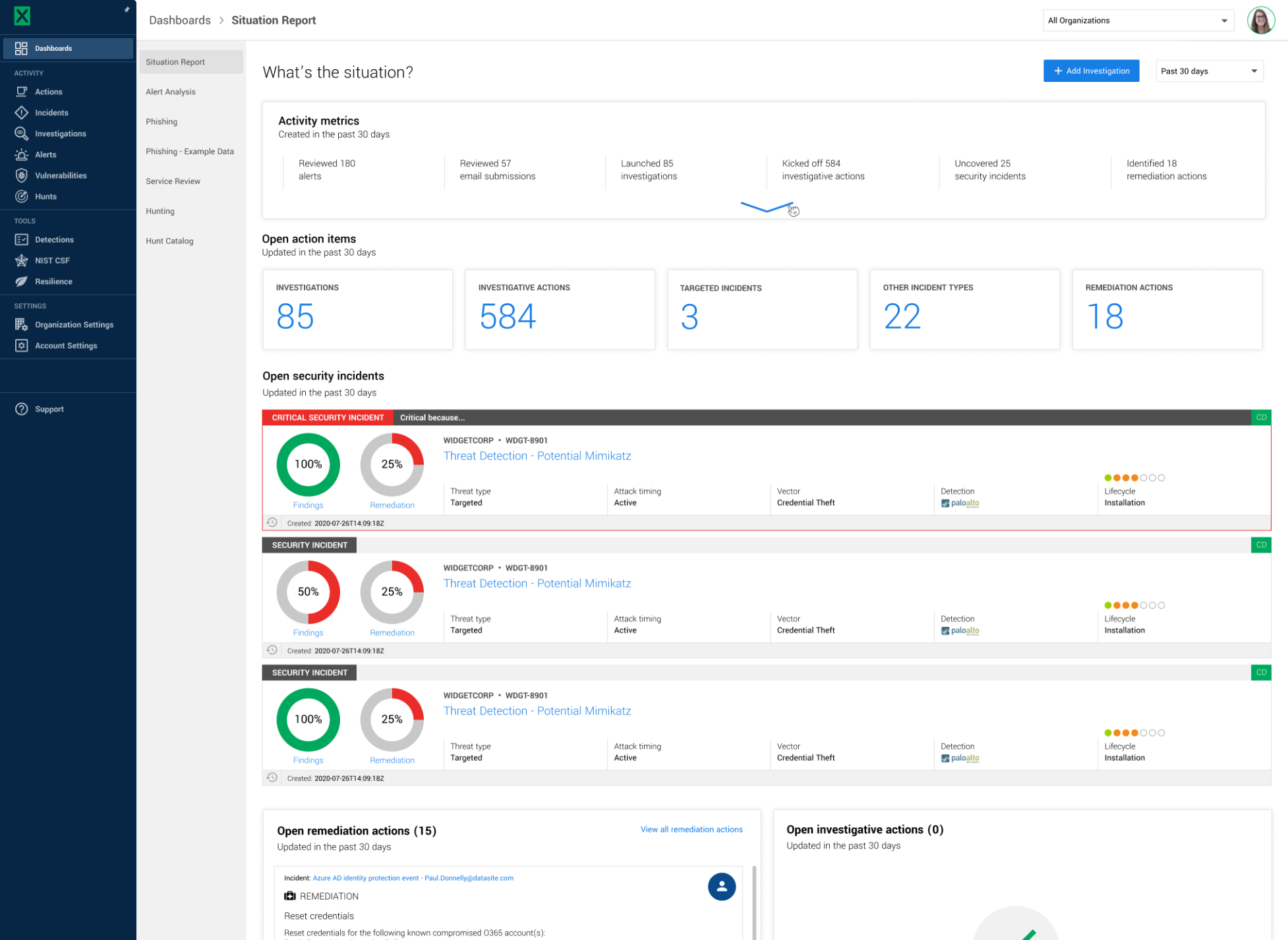Click 'Uncovered 25 security incidents' metric
Image resolution: width=1288 pixels, height=940 pixels.
[x=989, y=170]
